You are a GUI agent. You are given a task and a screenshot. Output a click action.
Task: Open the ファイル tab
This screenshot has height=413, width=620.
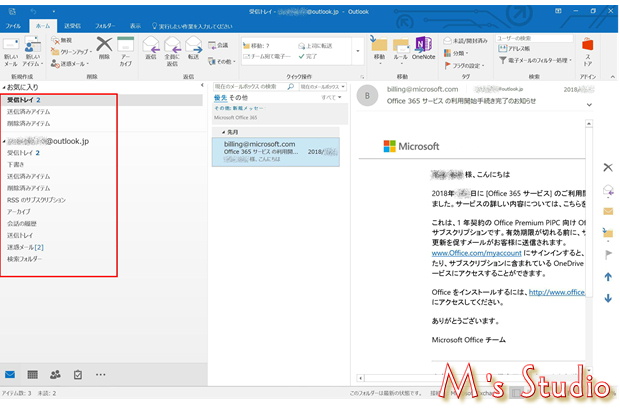click(x=13, y=26)
